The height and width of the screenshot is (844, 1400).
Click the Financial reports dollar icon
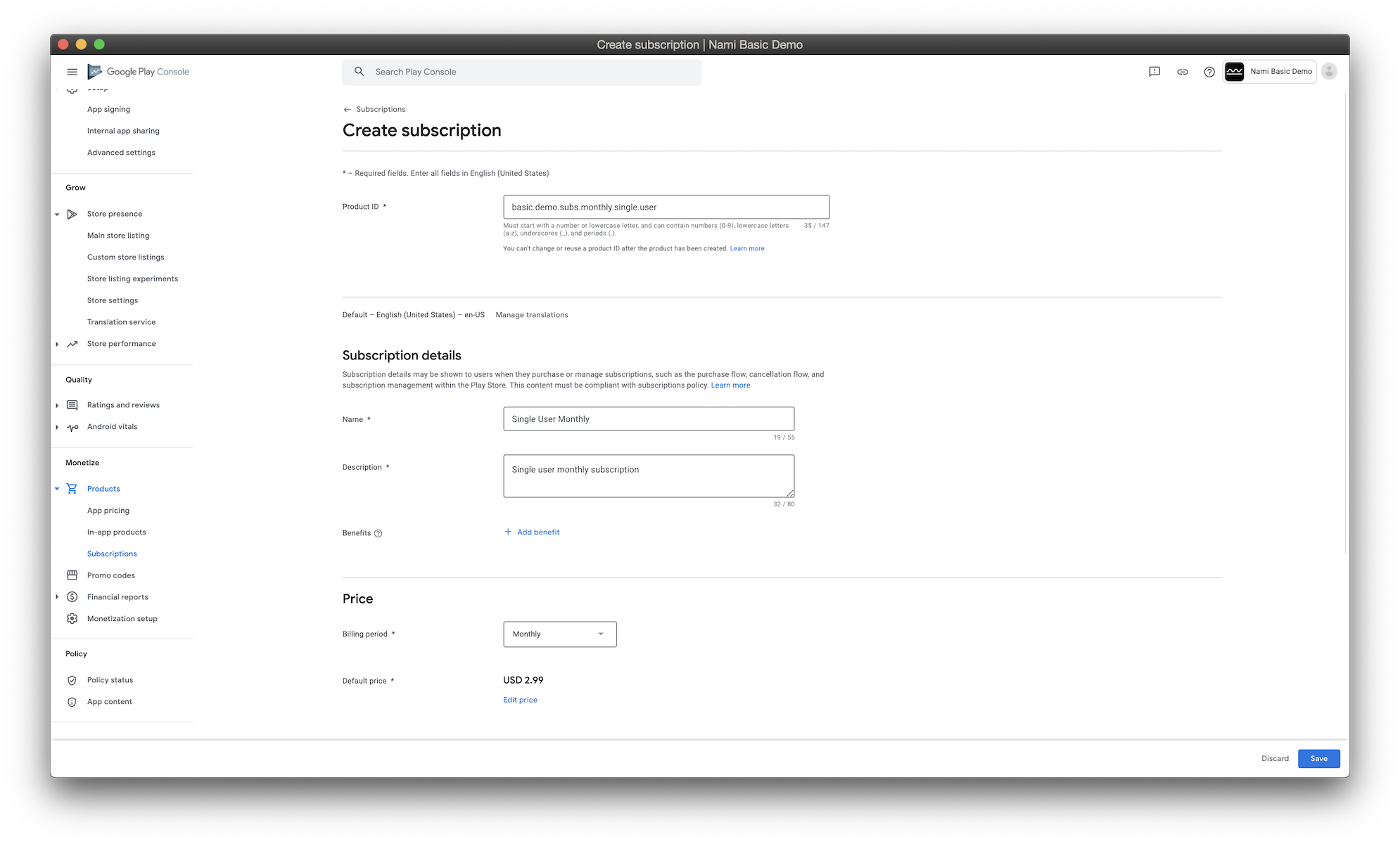[x=72, y=597]
